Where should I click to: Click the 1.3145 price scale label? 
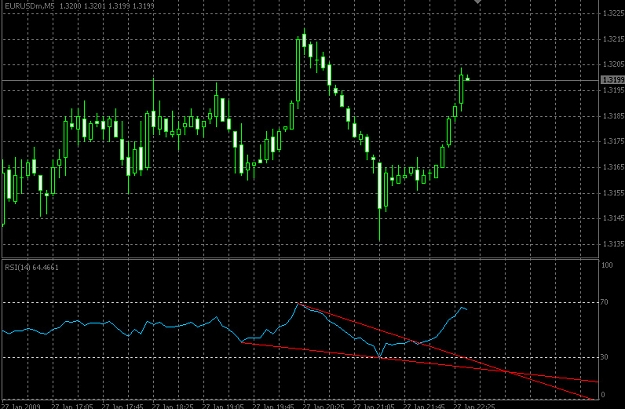[x=613, y=218]
